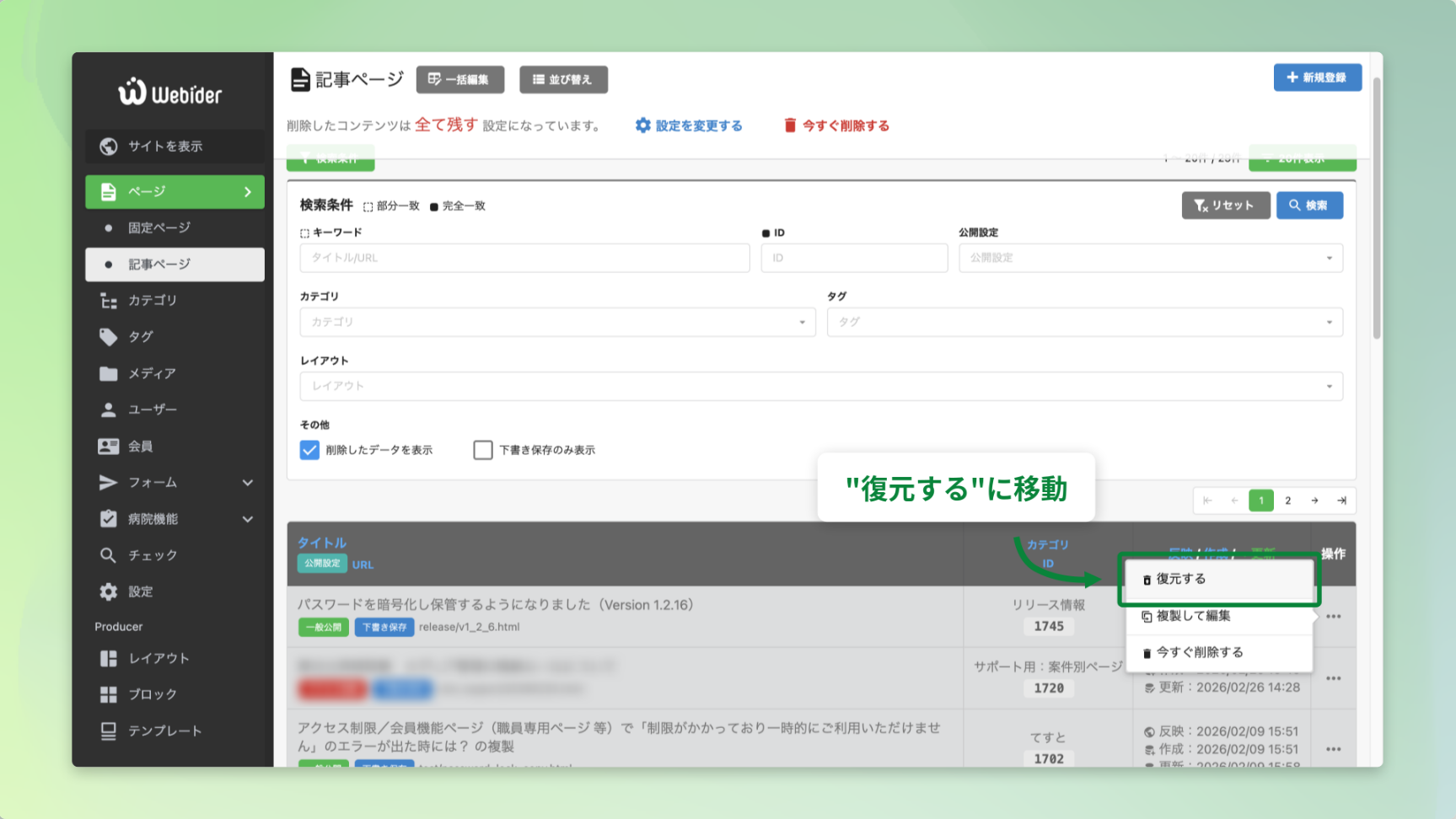Viewport: 1456px width, 819px height.
Task: Expand the 病院機能 sidebar chevron
Action: (248, 519)
